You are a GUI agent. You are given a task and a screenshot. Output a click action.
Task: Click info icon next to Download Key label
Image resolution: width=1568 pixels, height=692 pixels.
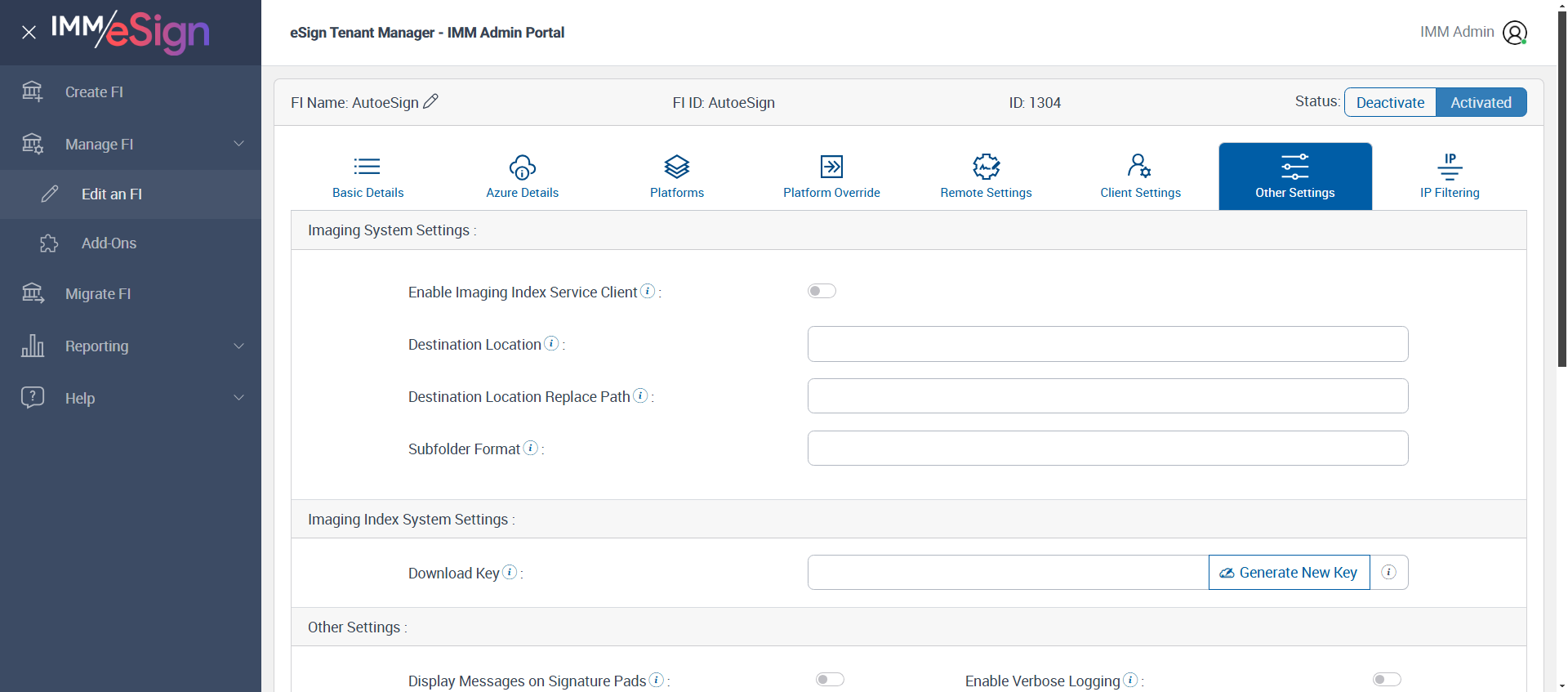[510, 572]
